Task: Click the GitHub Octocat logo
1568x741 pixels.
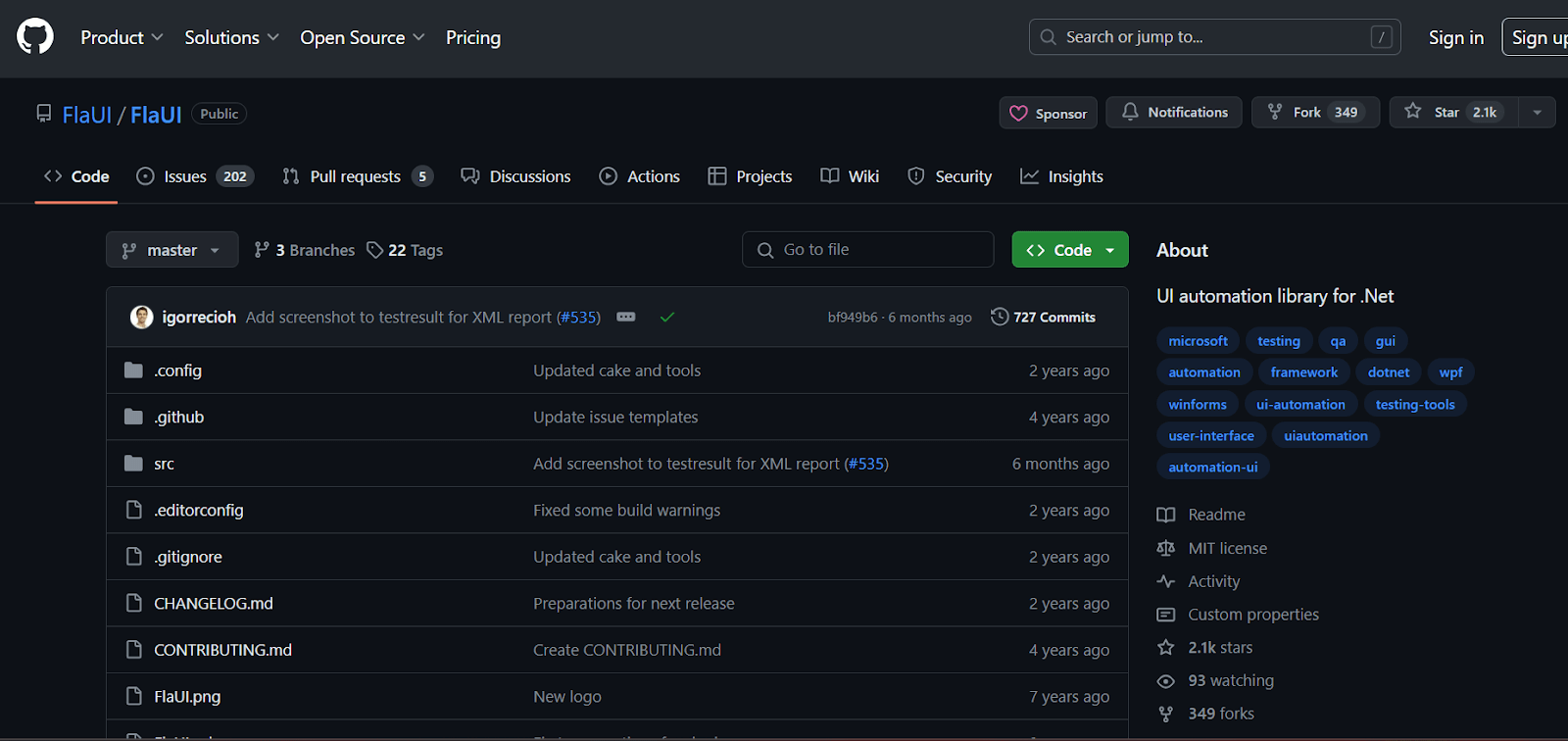Action: tap(35, 36)
